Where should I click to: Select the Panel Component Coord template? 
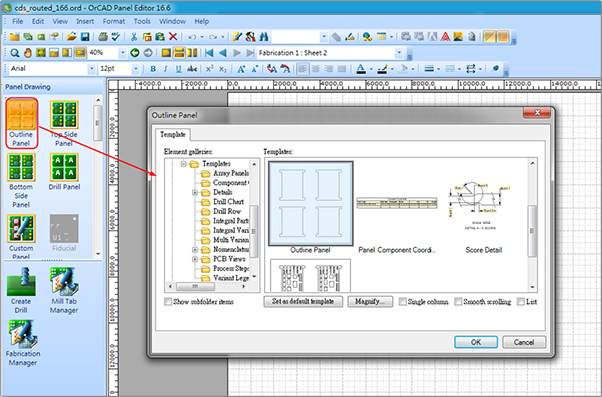pyautogui.click(x=397, y=207)
